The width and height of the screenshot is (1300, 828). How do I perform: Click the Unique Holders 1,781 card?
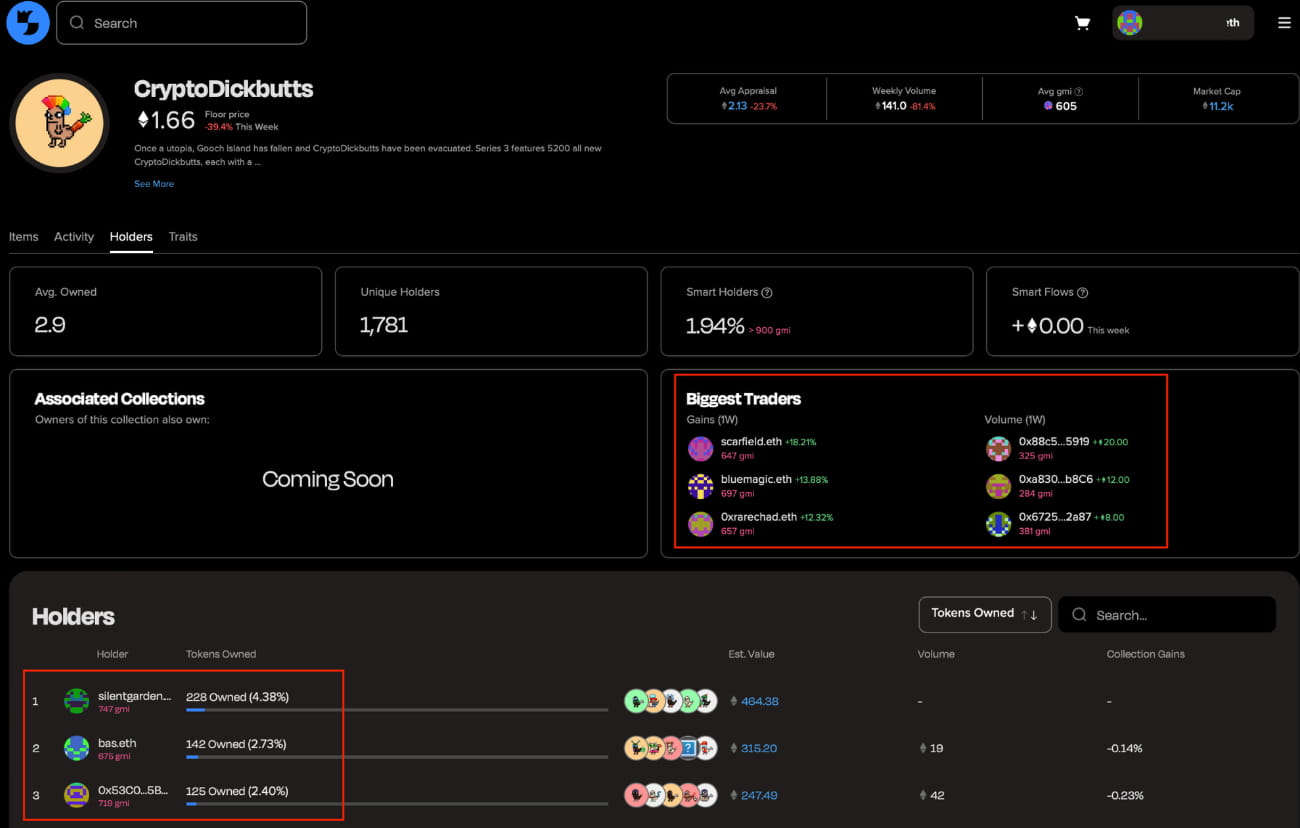point(491,311)
